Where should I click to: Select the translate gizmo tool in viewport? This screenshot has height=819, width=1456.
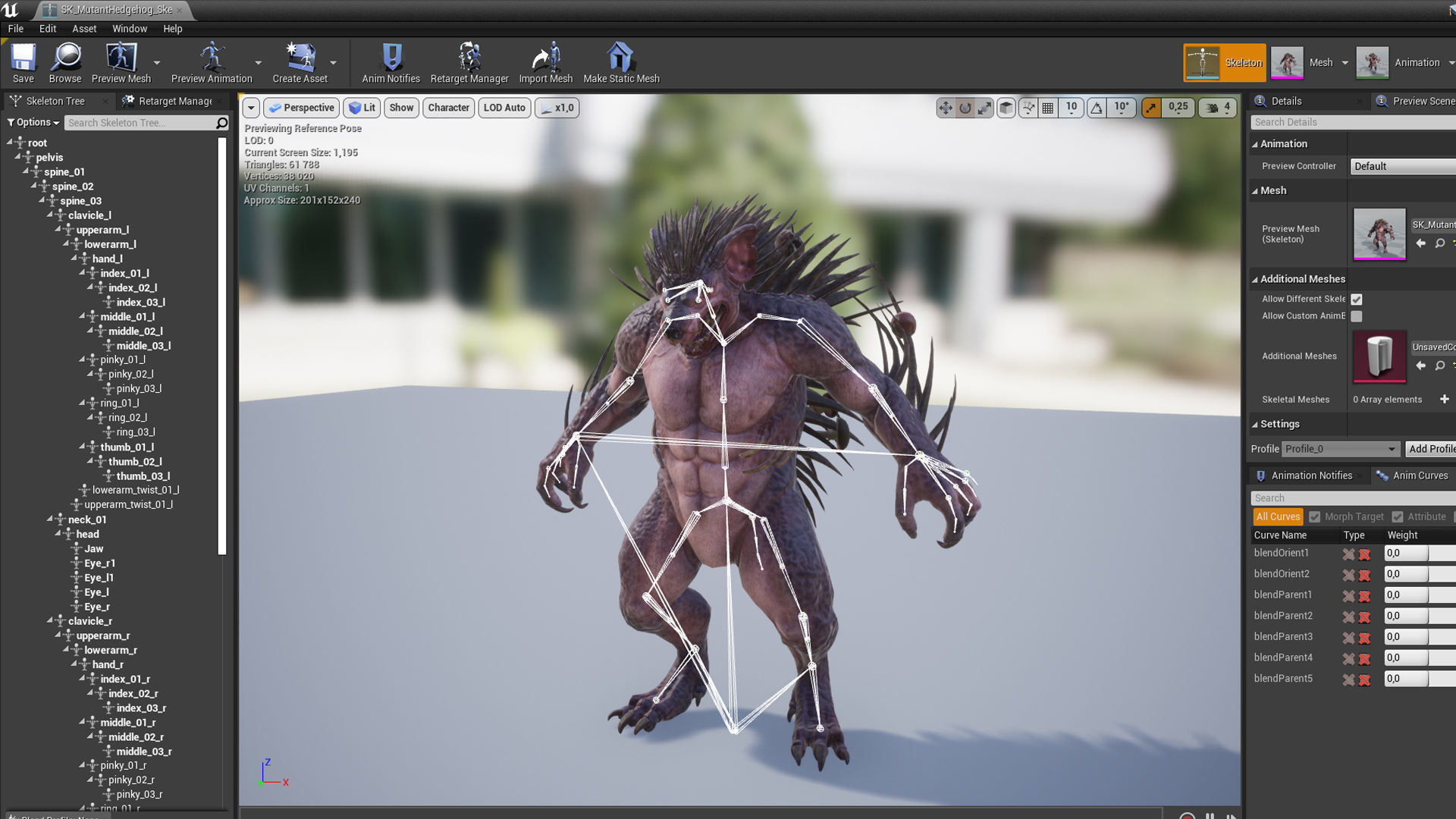coord(945,108)
